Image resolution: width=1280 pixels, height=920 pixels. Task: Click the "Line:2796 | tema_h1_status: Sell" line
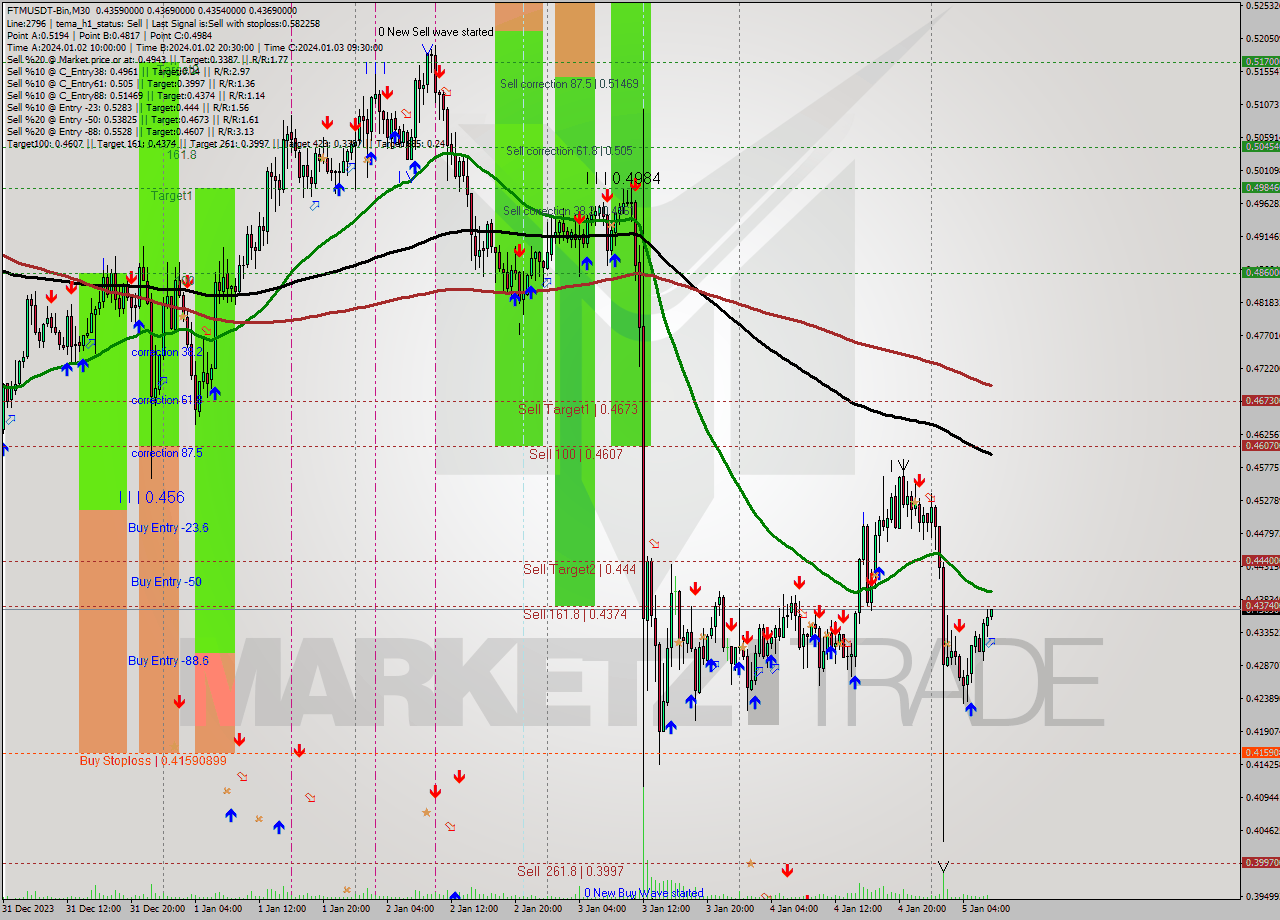point(163,22)
